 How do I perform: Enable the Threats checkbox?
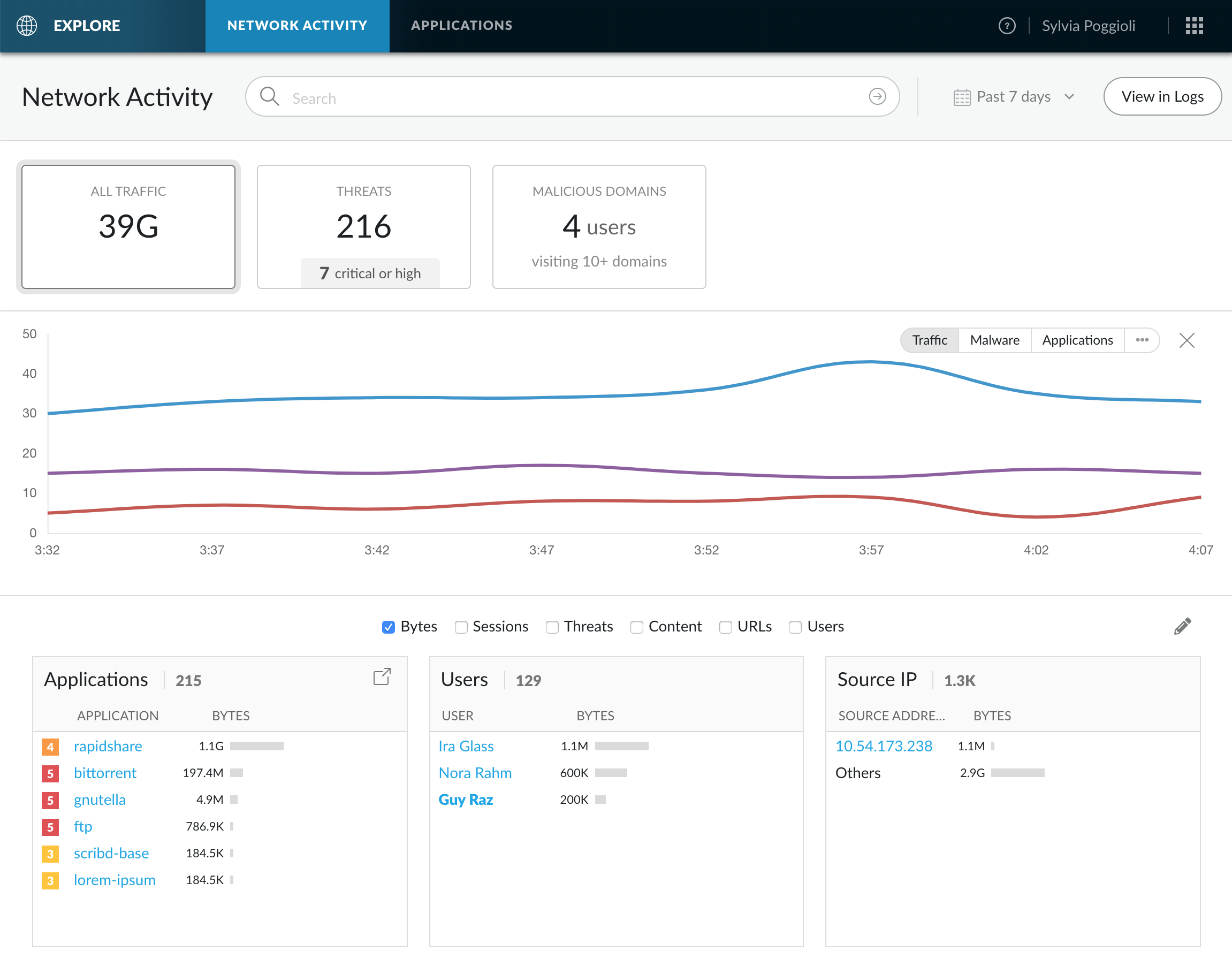[552, 627]
